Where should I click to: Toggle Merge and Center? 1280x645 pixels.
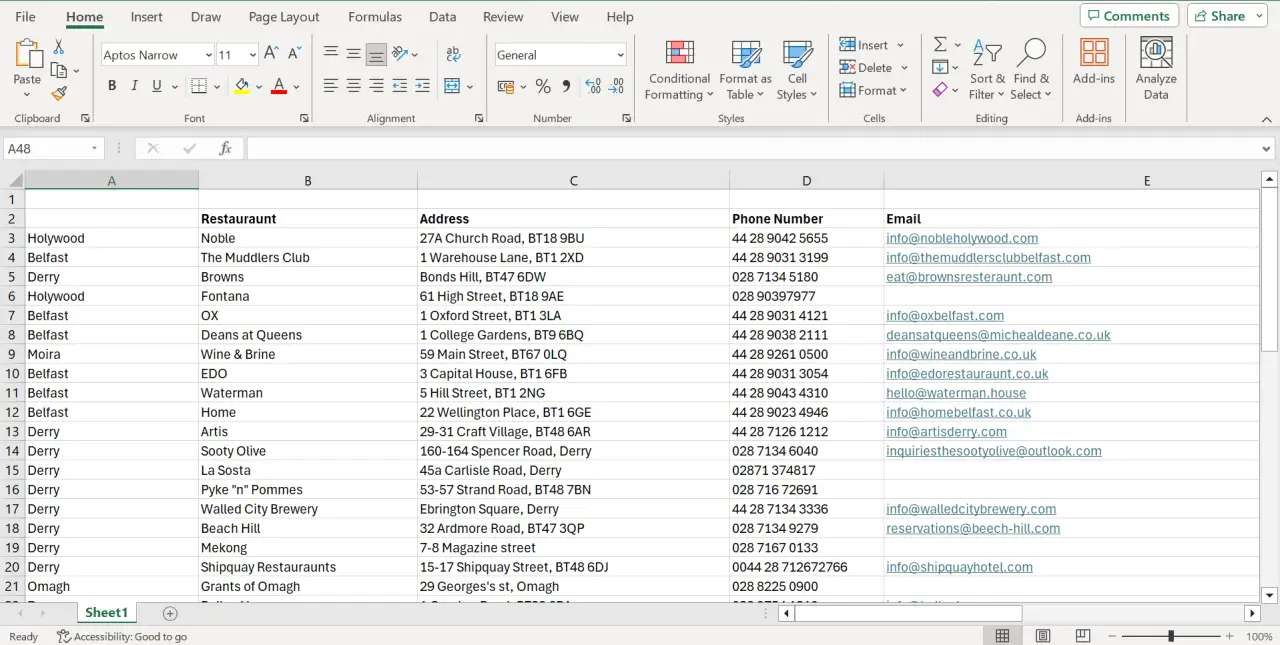(x=452, y=87)
